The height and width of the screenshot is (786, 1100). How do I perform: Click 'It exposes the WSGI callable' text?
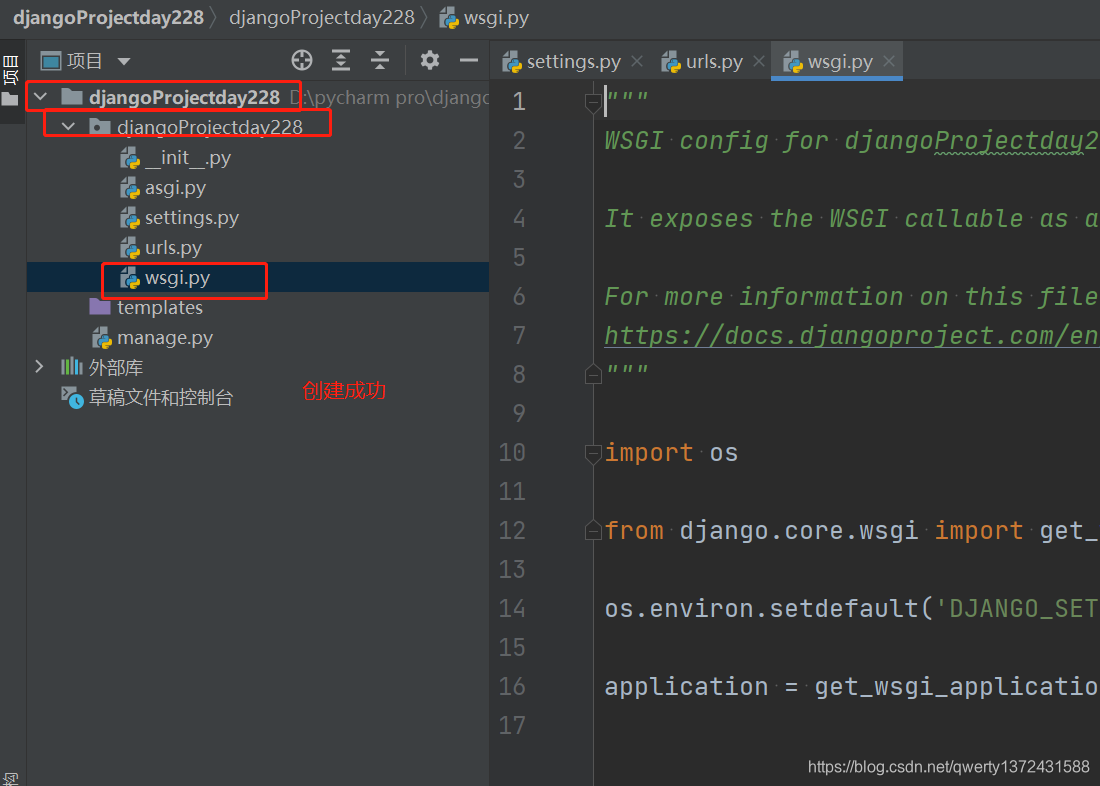(x=814, y=219)
